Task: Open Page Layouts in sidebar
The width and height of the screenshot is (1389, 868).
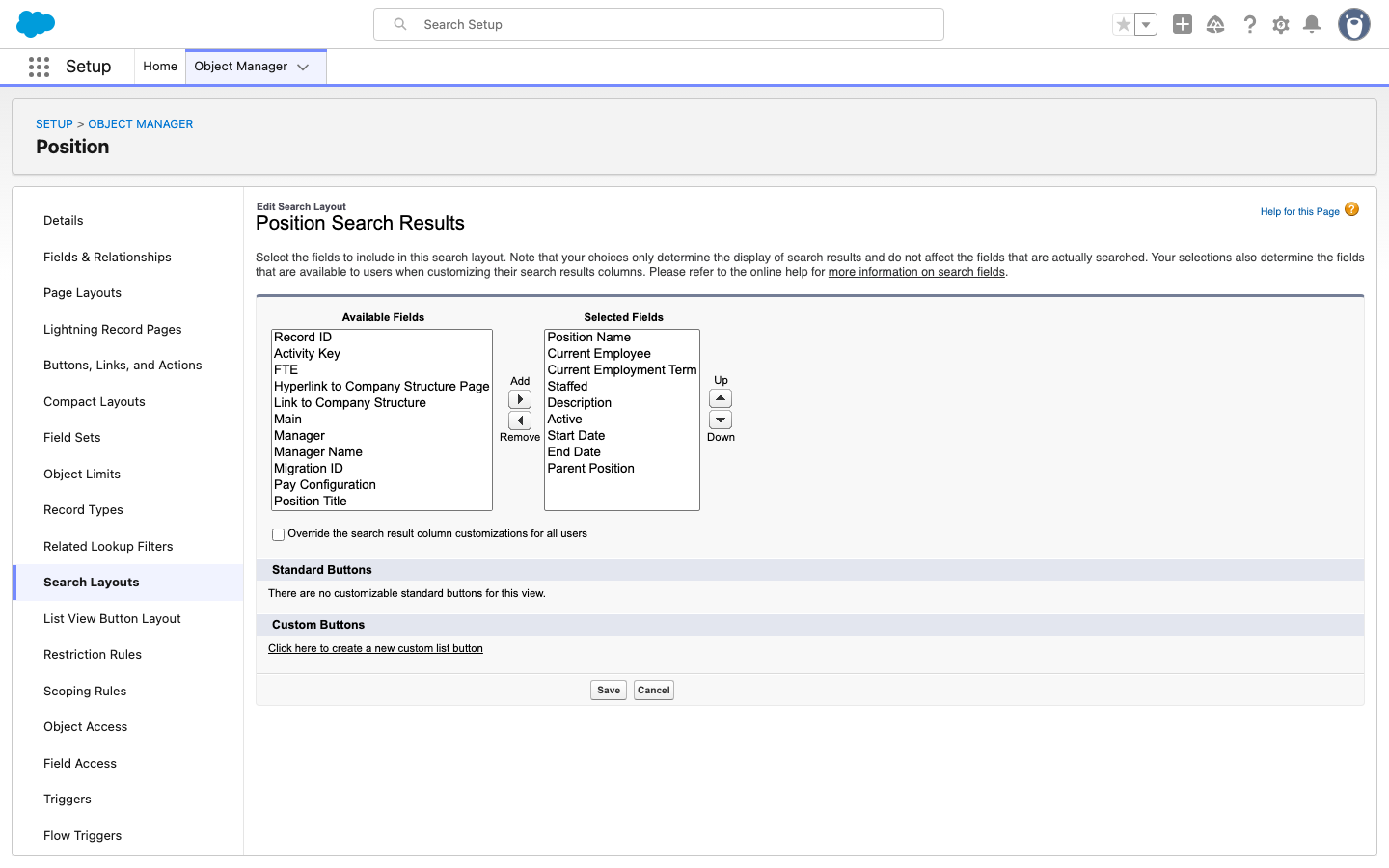Action: [x=127, y=293]
